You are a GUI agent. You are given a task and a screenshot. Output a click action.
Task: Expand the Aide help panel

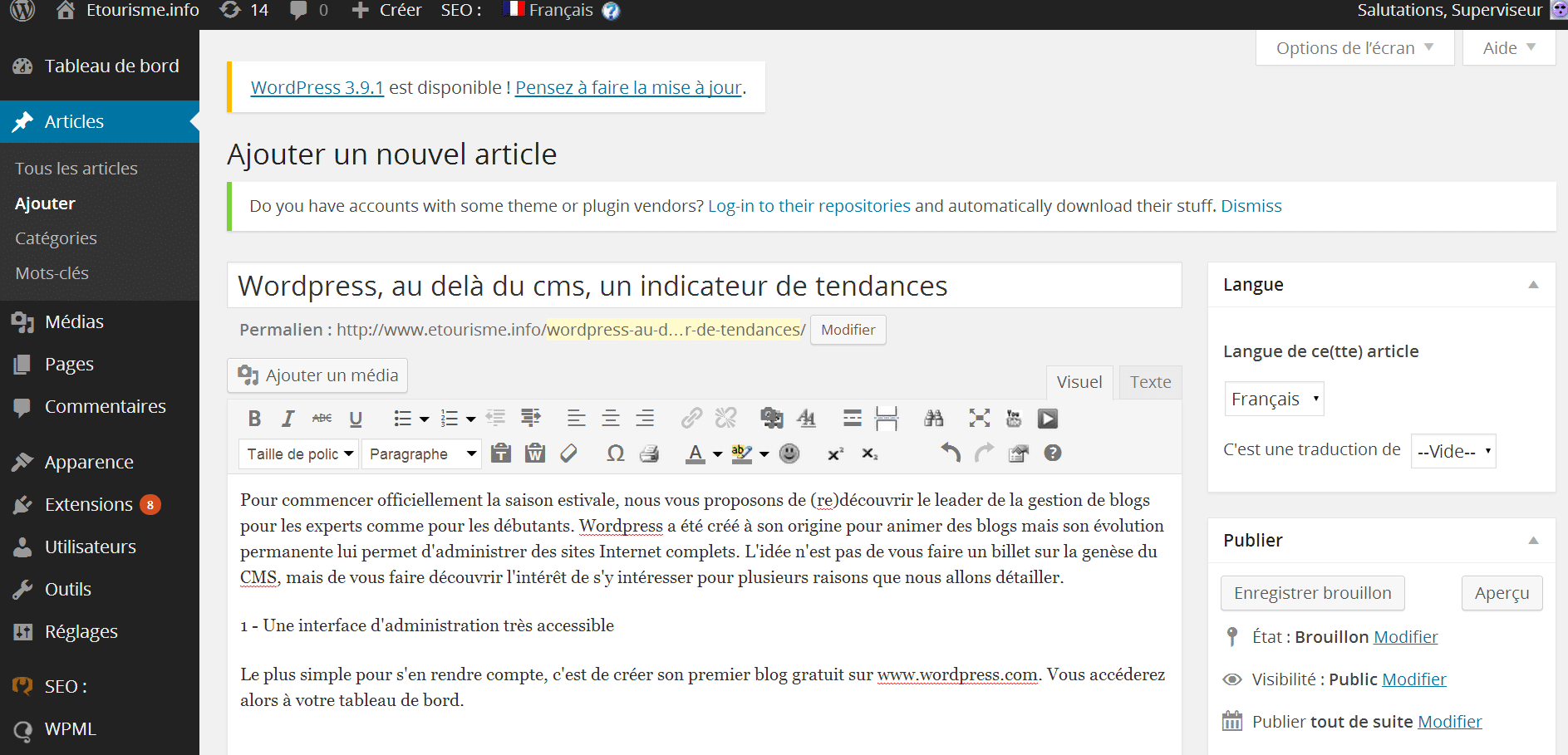click(x=1509, y=48)
